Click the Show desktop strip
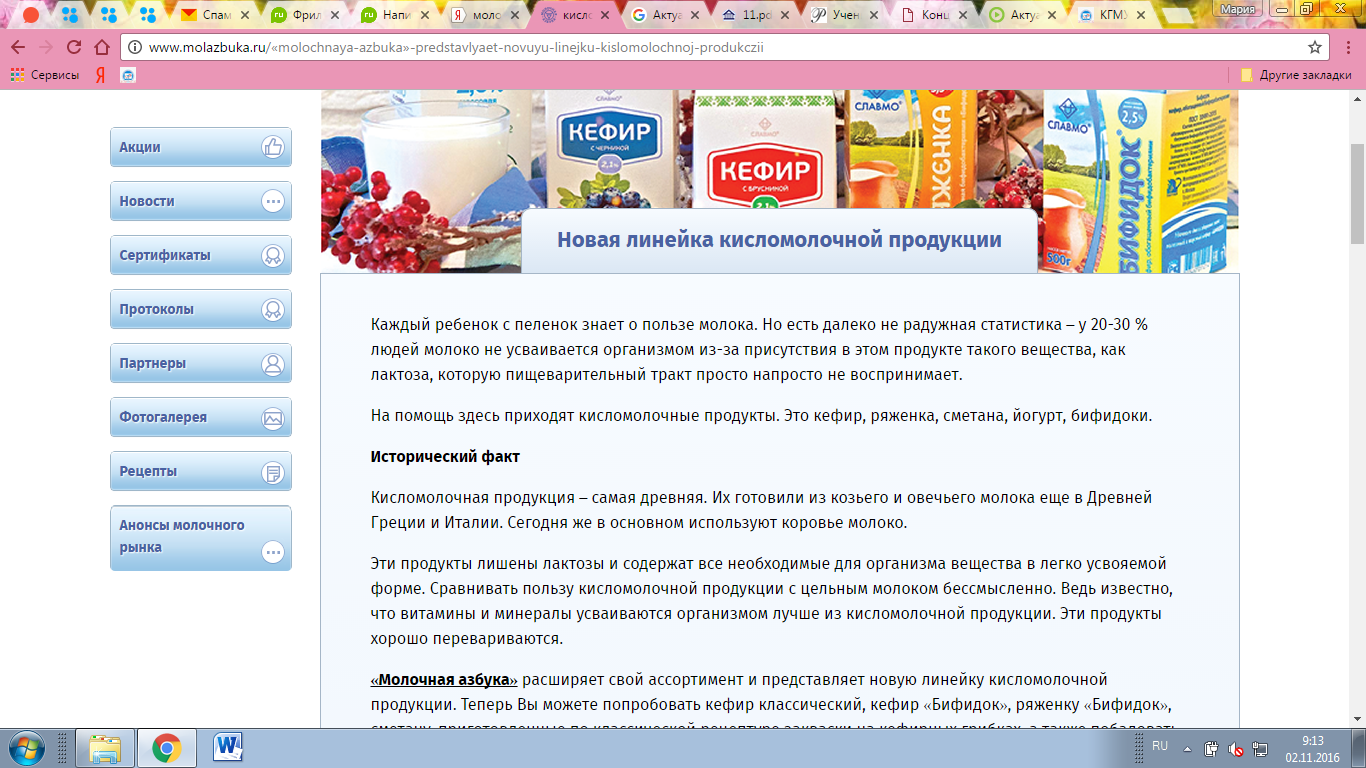The height and width of the screenshot is (768, 1366). (x=1359, y=748)
